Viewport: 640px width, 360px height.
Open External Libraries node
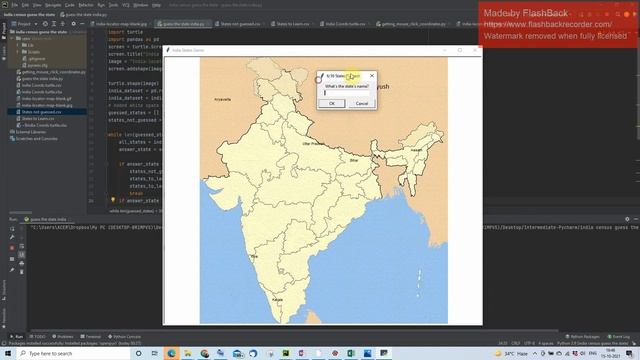[28, 132]
